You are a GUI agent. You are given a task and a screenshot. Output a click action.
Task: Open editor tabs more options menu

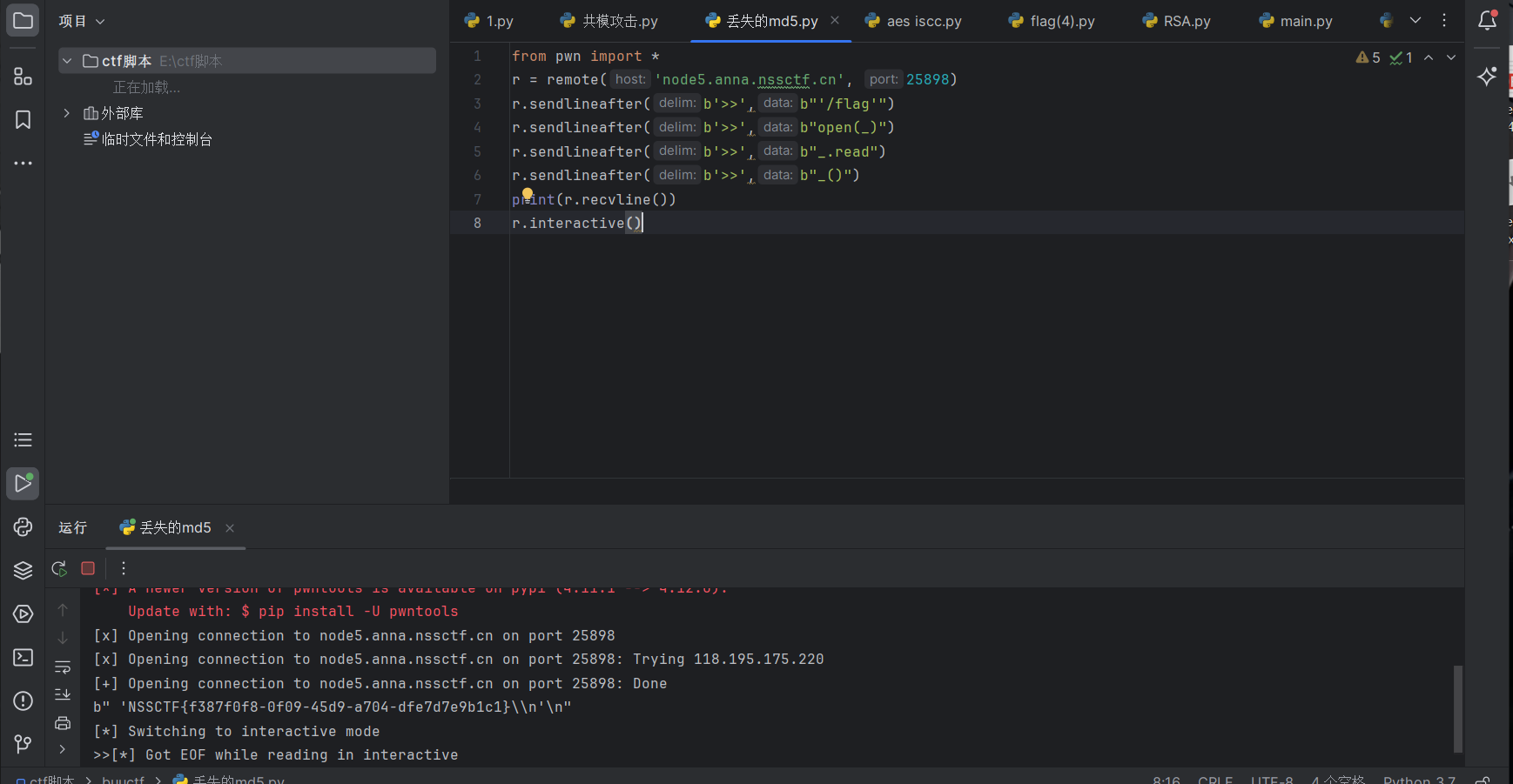pyautogui.click(x=1444, y=20)
